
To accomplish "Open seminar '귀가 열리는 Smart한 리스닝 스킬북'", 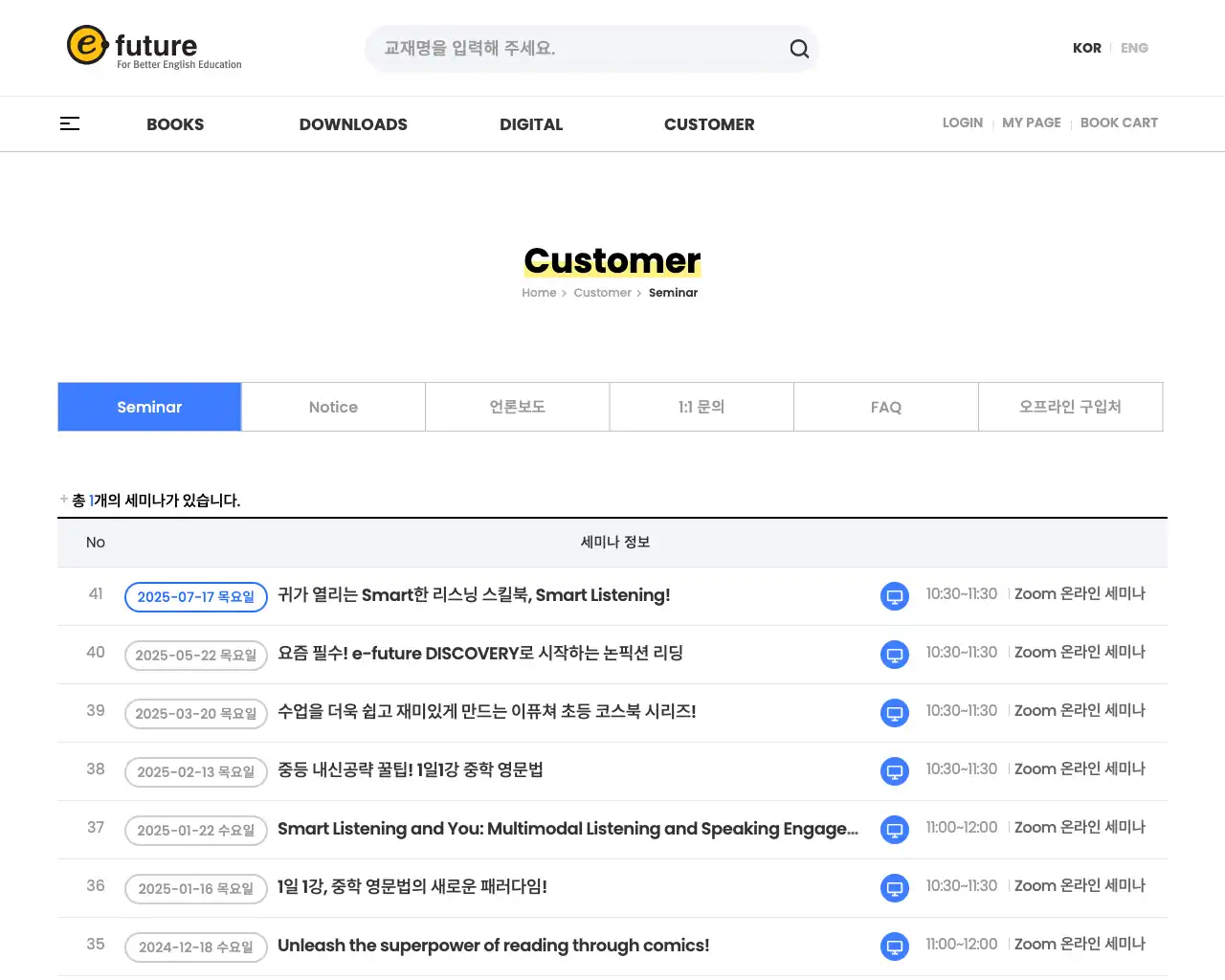I will pyautogui.click(x=474, y=595).
